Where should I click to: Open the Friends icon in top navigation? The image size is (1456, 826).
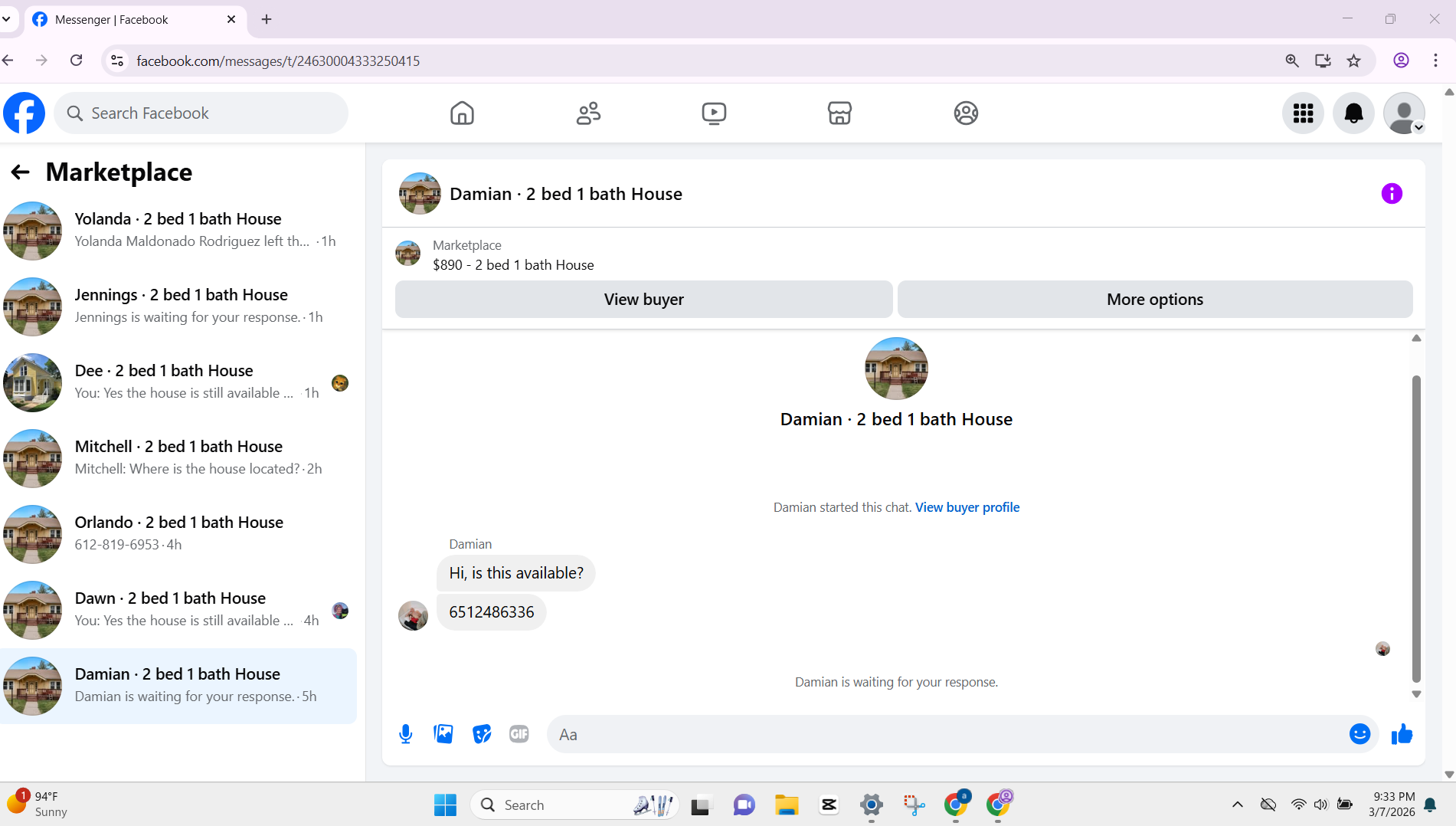588,113
